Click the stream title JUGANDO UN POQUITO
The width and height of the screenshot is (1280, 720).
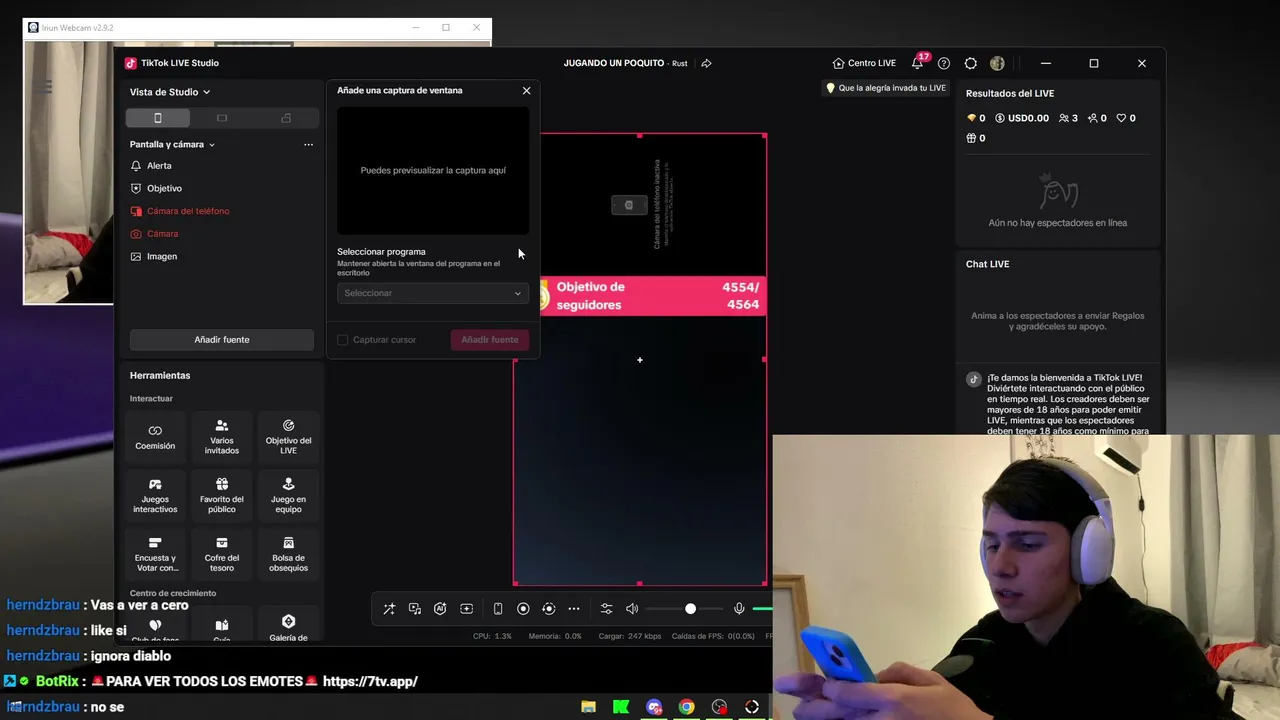click(x=613, y=63)
